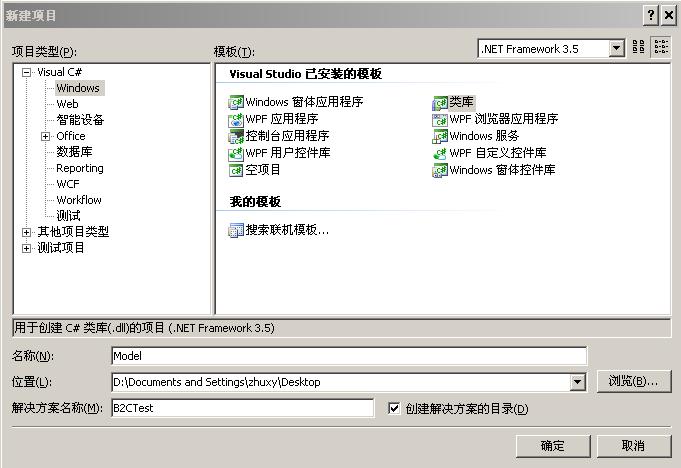The height and width of the screenshot is (468, 681).
Task: Click the 解决方案名称 field containing B2CTest
Action: pyautogui.click(x=242, y=408)
